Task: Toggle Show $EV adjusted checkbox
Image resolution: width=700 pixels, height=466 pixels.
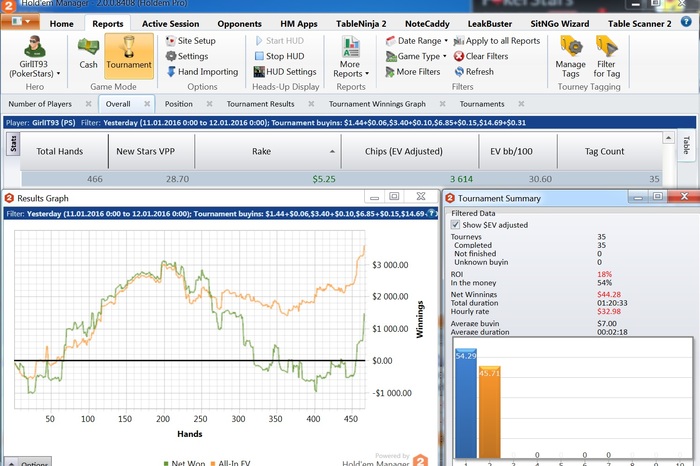Action: (455, 225)
